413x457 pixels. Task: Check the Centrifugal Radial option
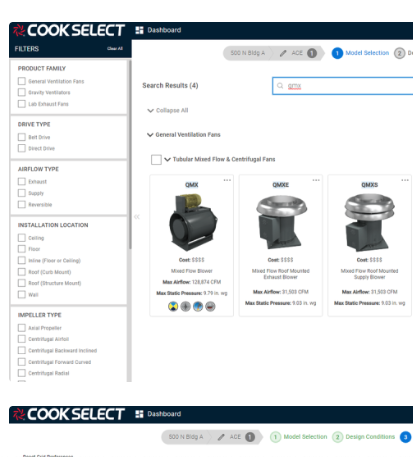pyautogui.click(x=22, y=373)
